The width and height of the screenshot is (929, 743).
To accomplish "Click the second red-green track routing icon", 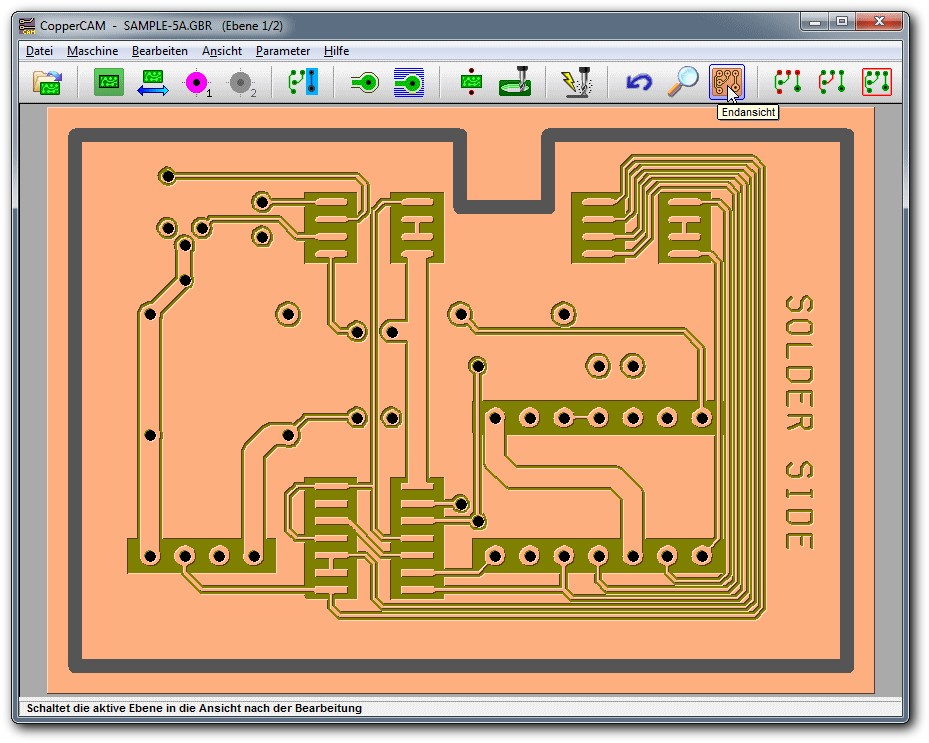I will click(832, 82).
